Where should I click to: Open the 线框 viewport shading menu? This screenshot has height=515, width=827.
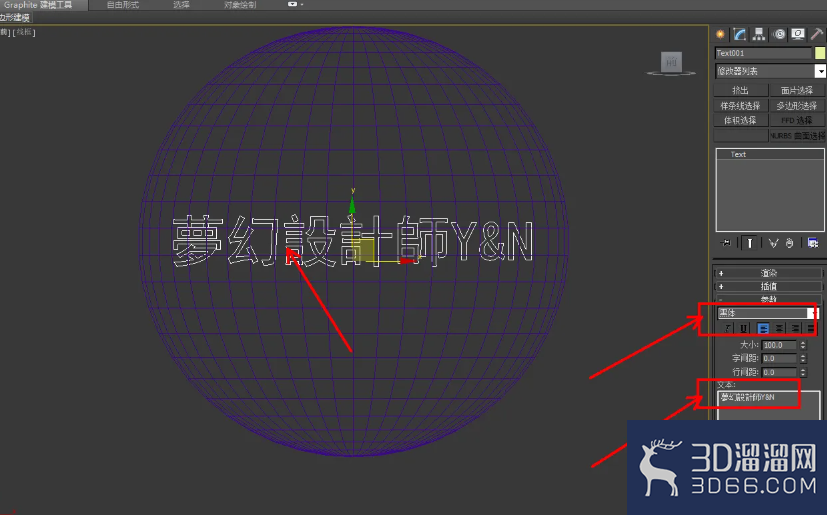25,32
